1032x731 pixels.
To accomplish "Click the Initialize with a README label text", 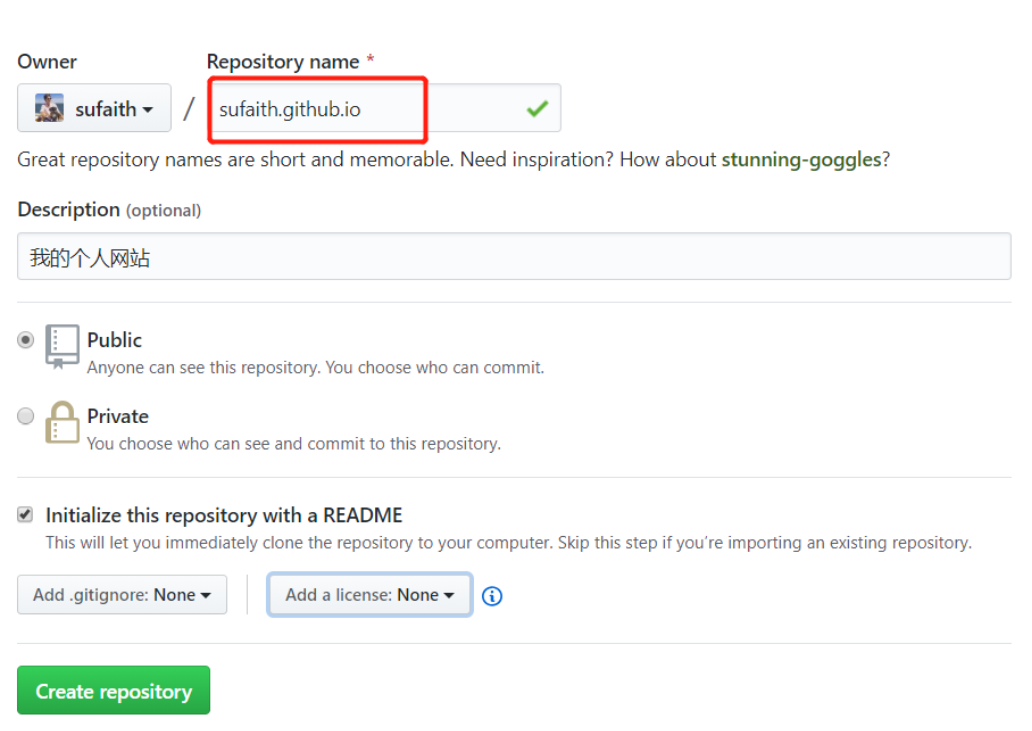I will coord(224,515).
